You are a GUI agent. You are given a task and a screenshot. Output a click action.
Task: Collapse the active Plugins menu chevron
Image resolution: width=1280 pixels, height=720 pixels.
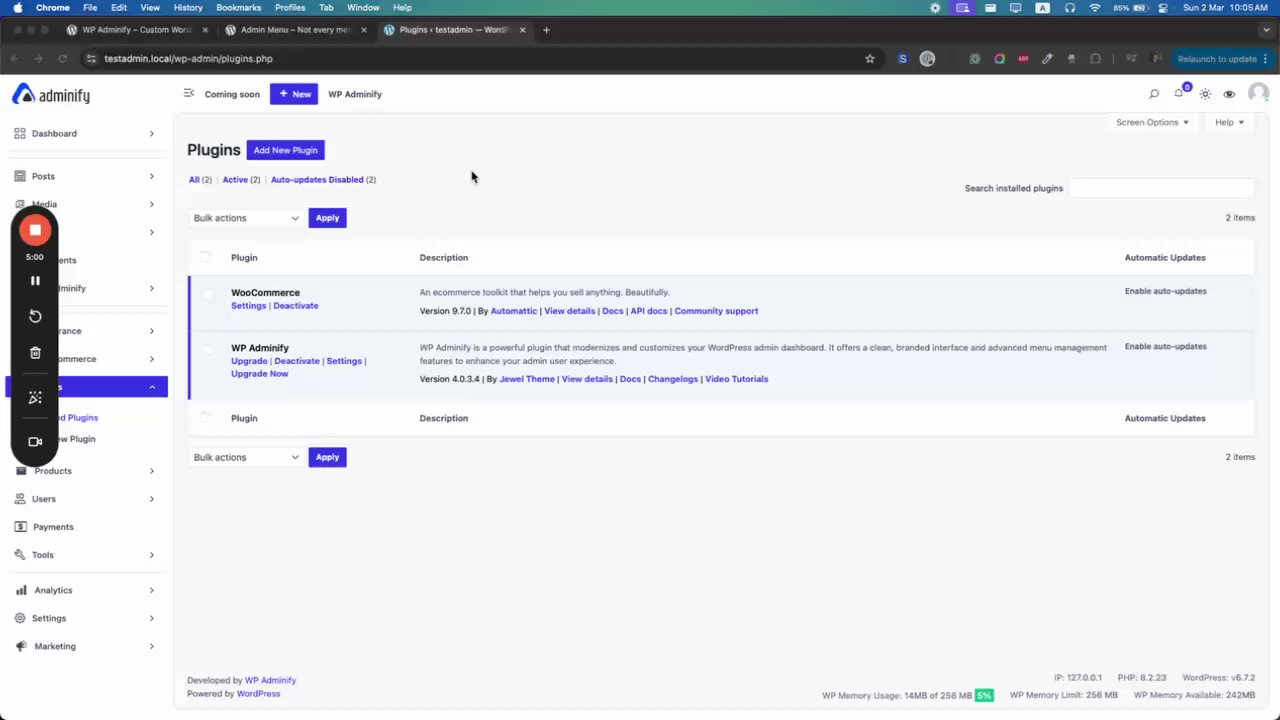pyautogui.click(x=152, y=387)
